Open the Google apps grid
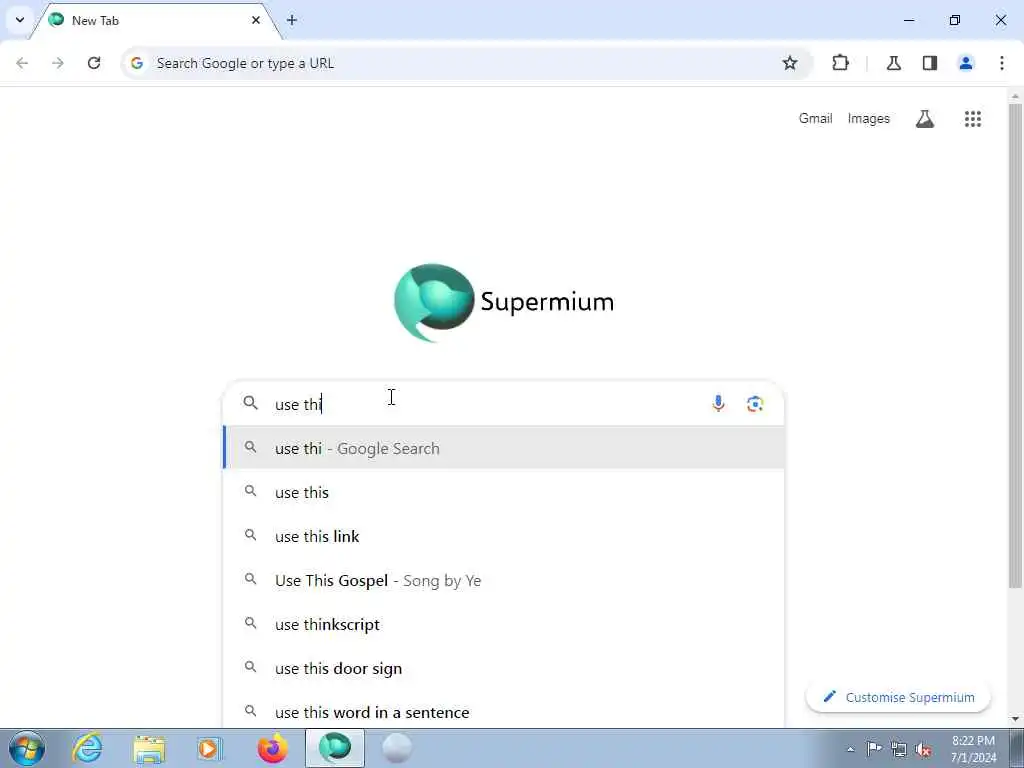 click(973, 119)
